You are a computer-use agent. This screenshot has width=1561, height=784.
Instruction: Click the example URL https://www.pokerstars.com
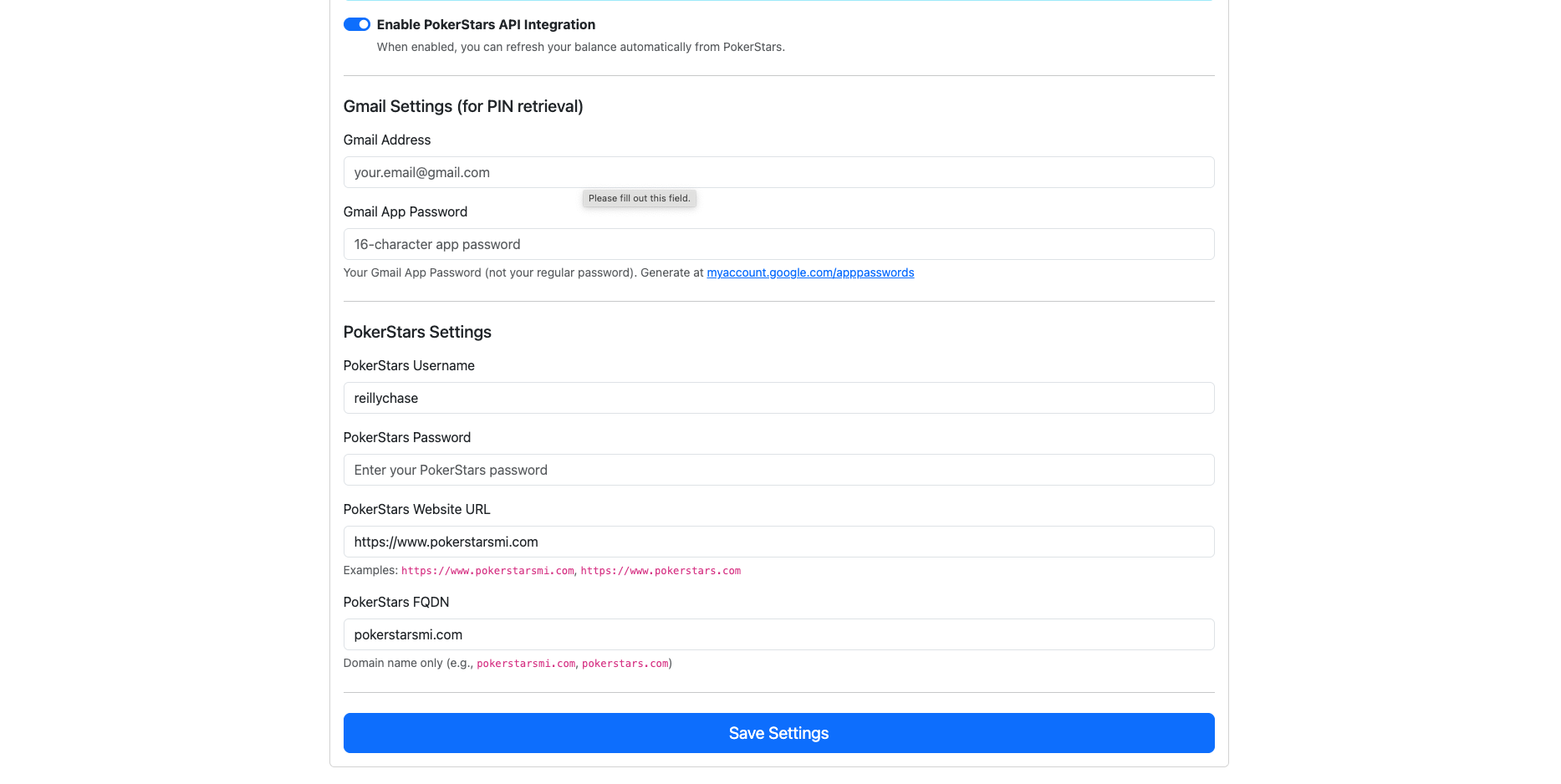pos(661,571)
